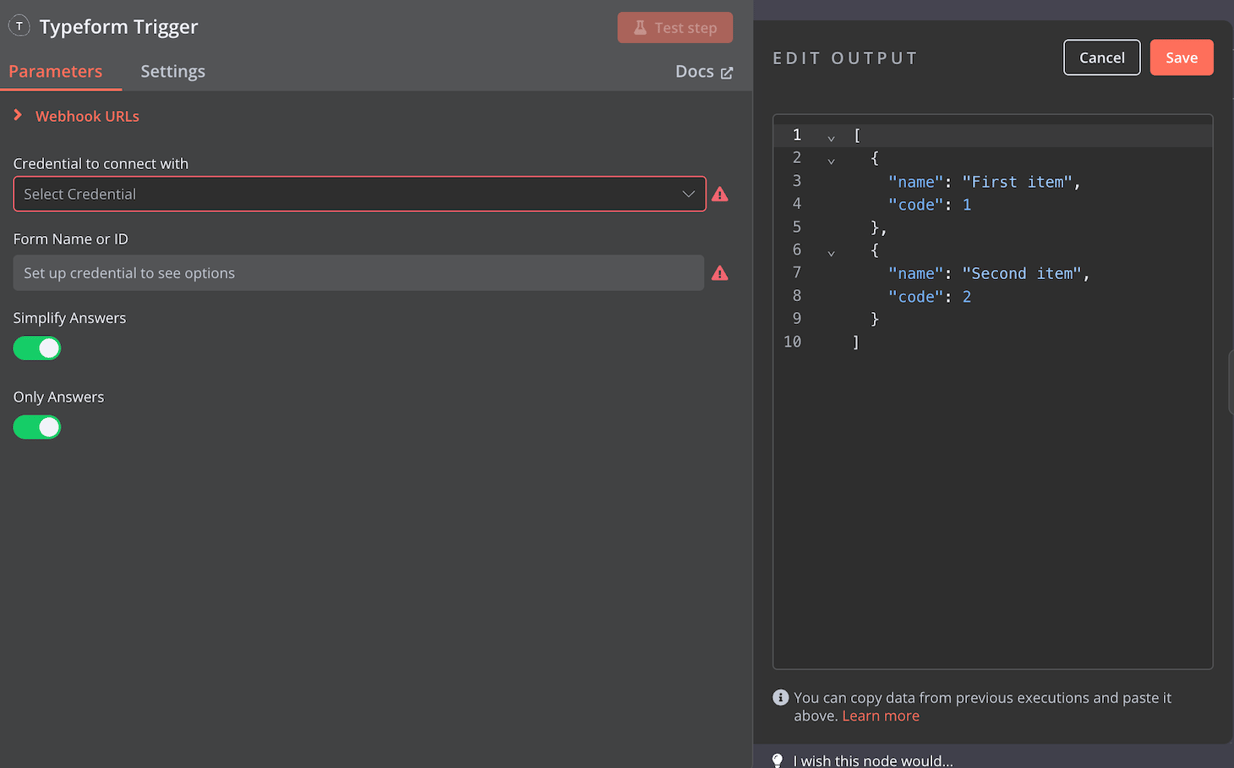Click the info icon below the editor
Screen dimensions: 1234x768
[x=781, y=698]
